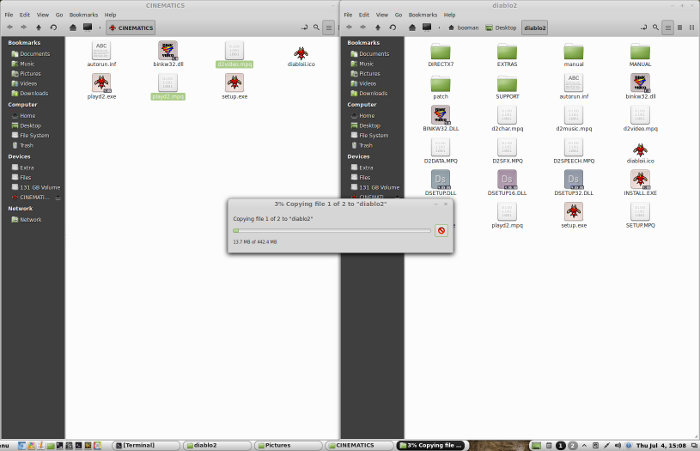Viewport: 700px width, 451px height.
Task: Select DSETUP32.DLL in diablo2 window
Action: point(574,183)
